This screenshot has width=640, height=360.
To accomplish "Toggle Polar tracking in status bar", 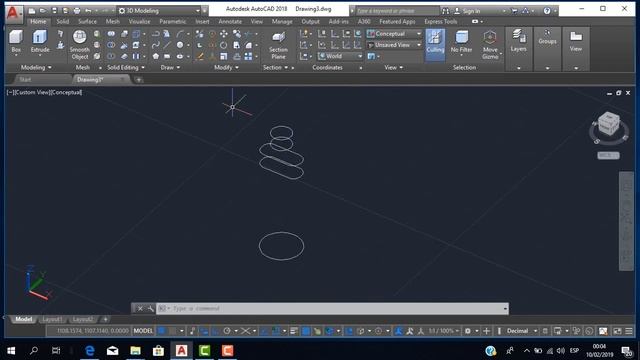I will [x=227, y=331].
